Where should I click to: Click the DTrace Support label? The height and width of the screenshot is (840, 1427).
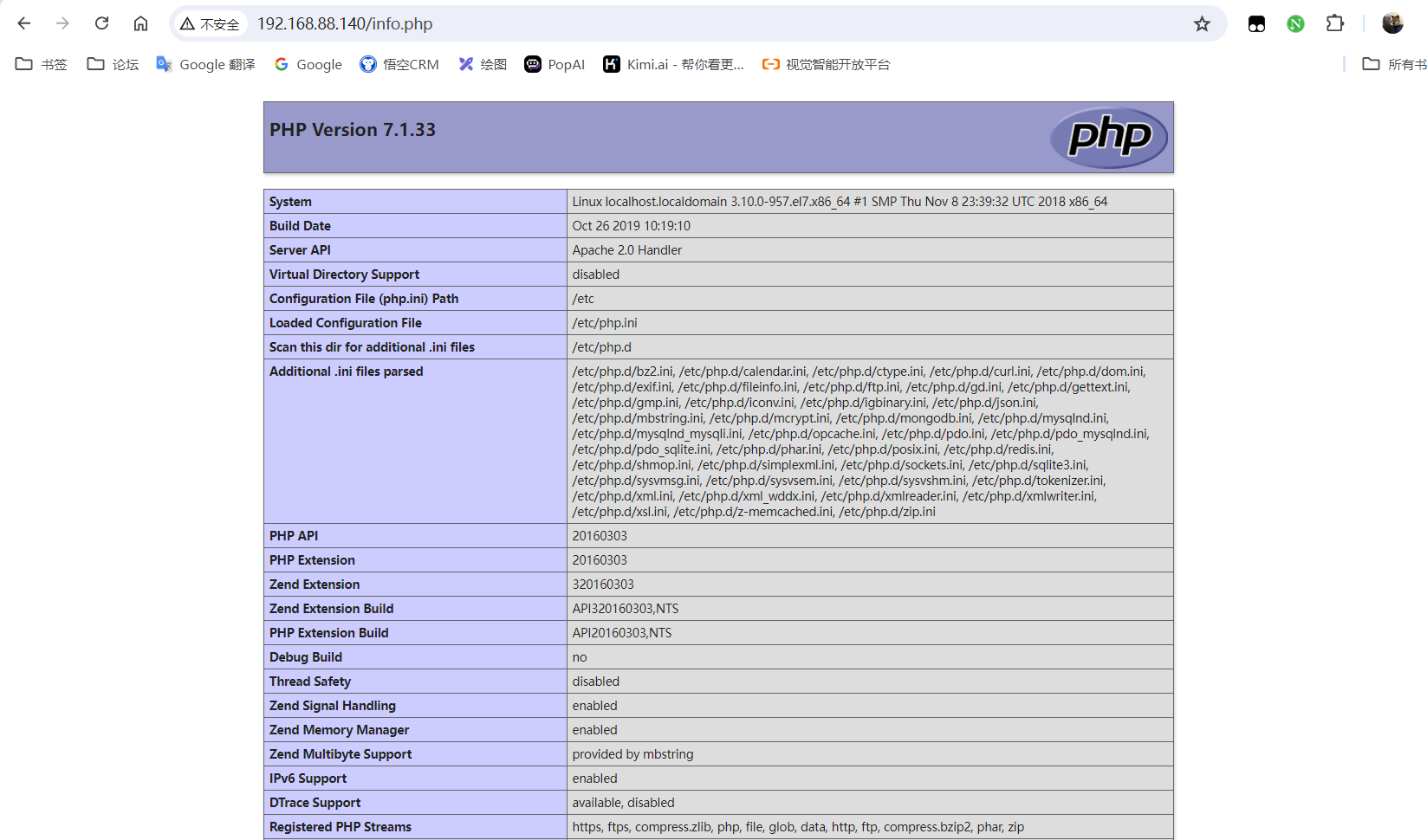tap(315, 803)
